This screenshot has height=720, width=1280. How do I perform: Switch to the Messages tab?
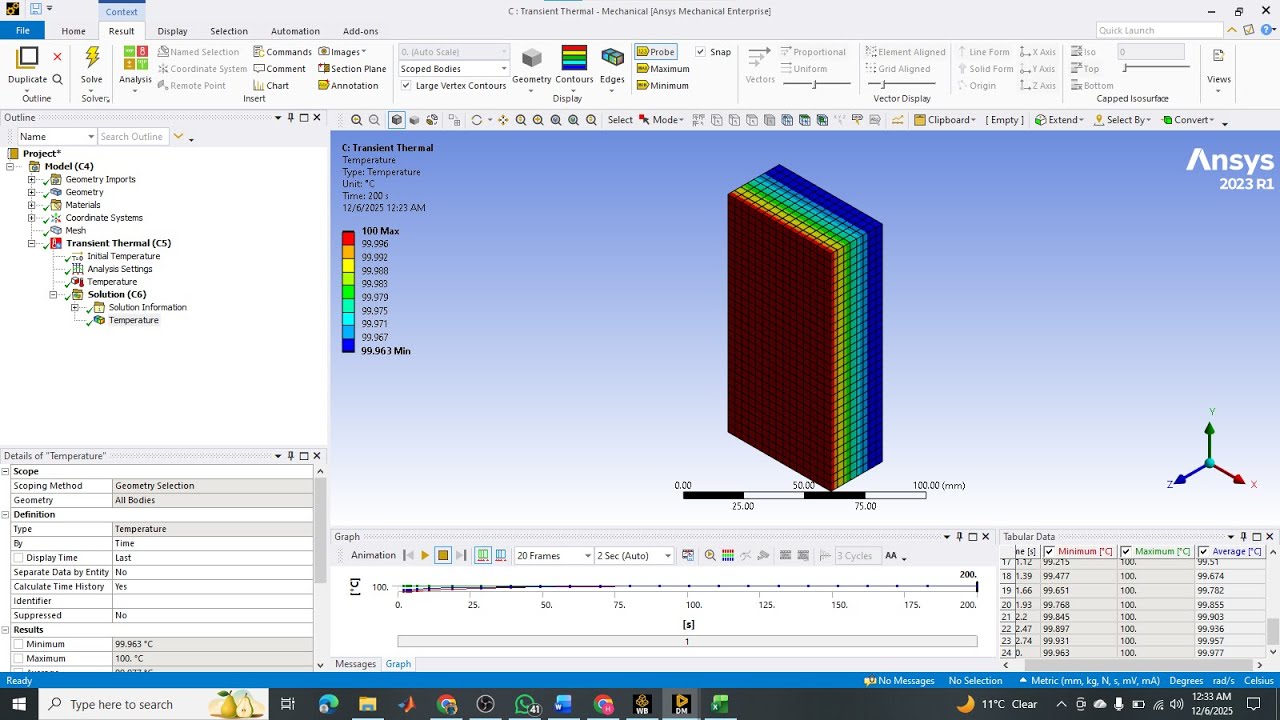[355, 664]
